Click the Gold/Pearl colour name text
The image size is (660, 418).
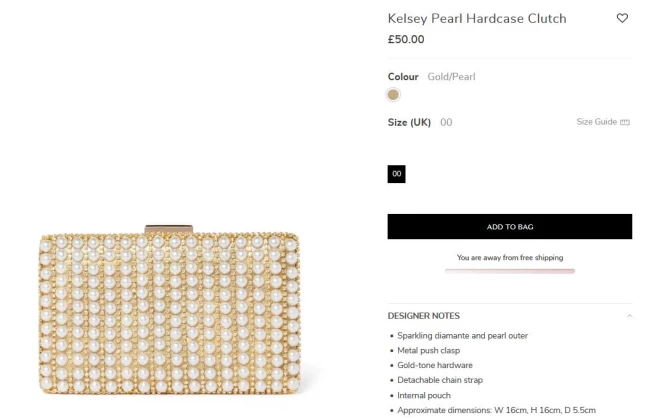451,77
